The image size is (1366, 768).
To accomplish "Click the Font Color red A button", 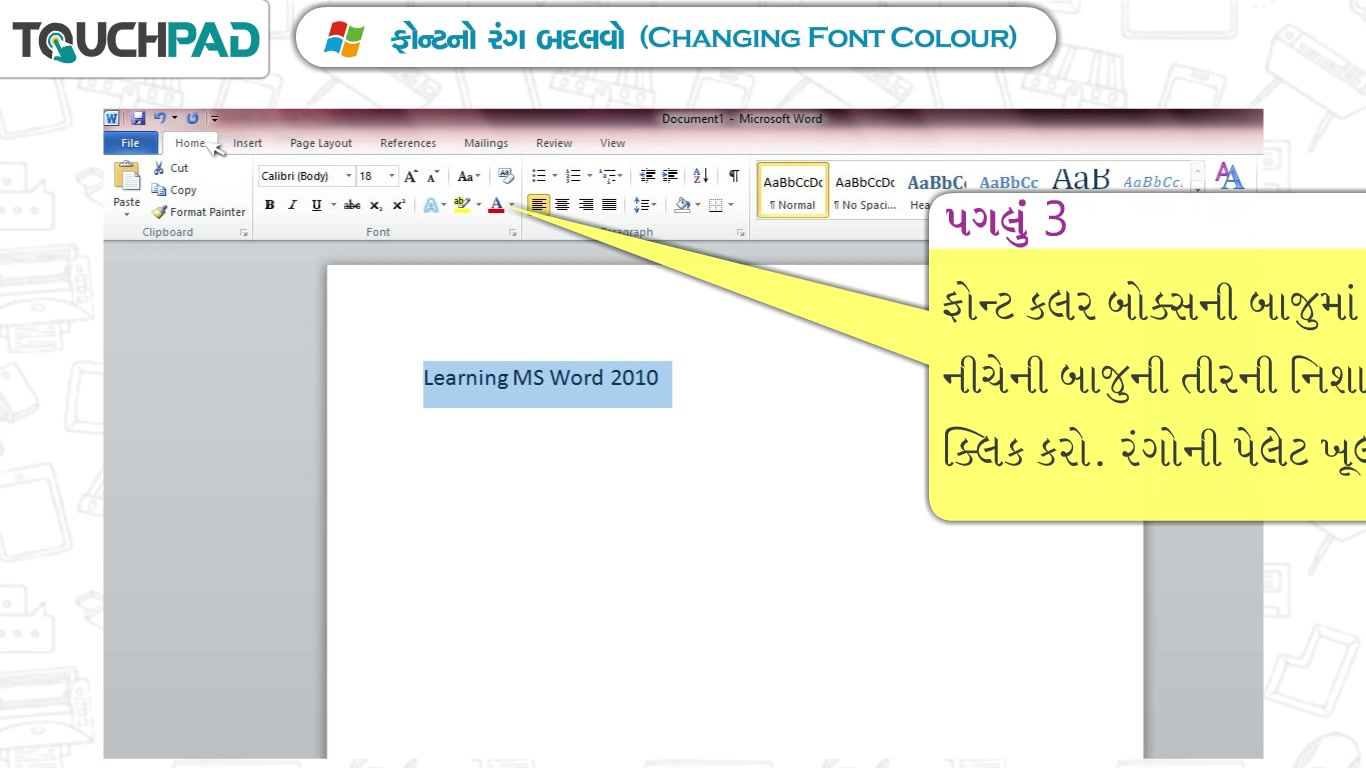I will 496,205.
